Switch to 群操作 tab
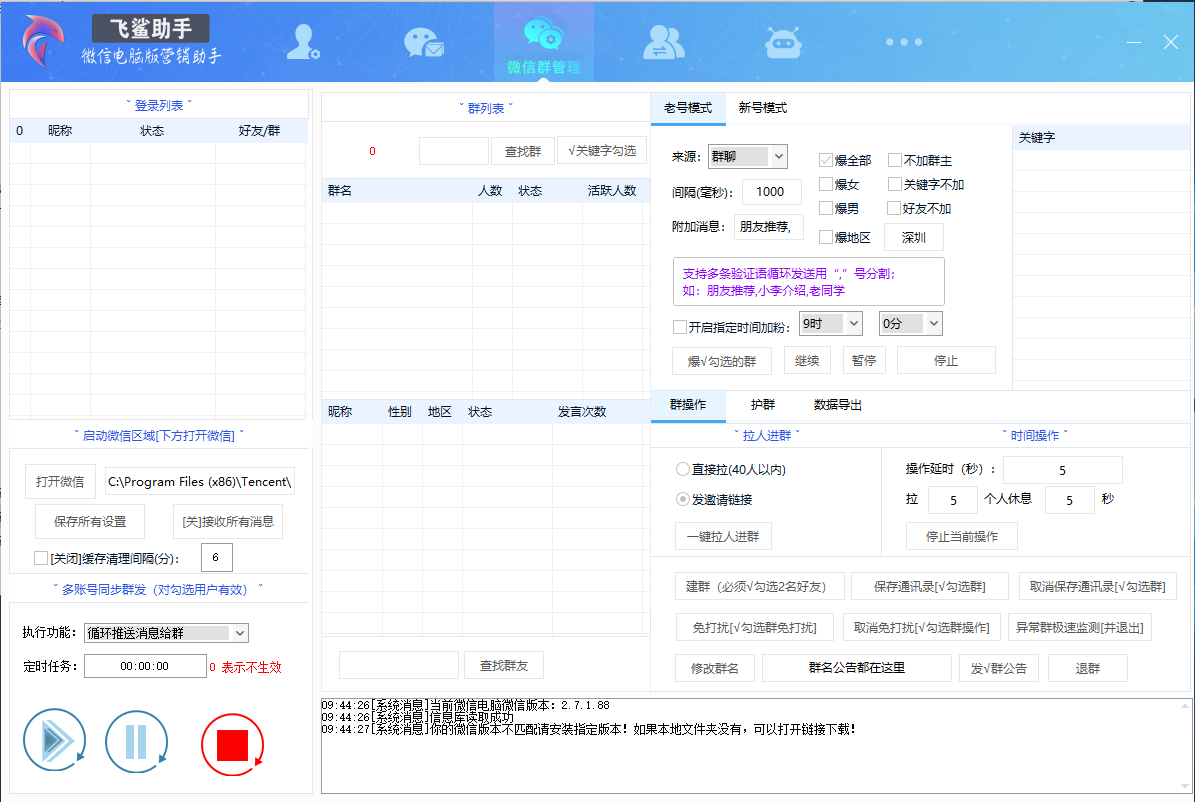 click(688, 405)
